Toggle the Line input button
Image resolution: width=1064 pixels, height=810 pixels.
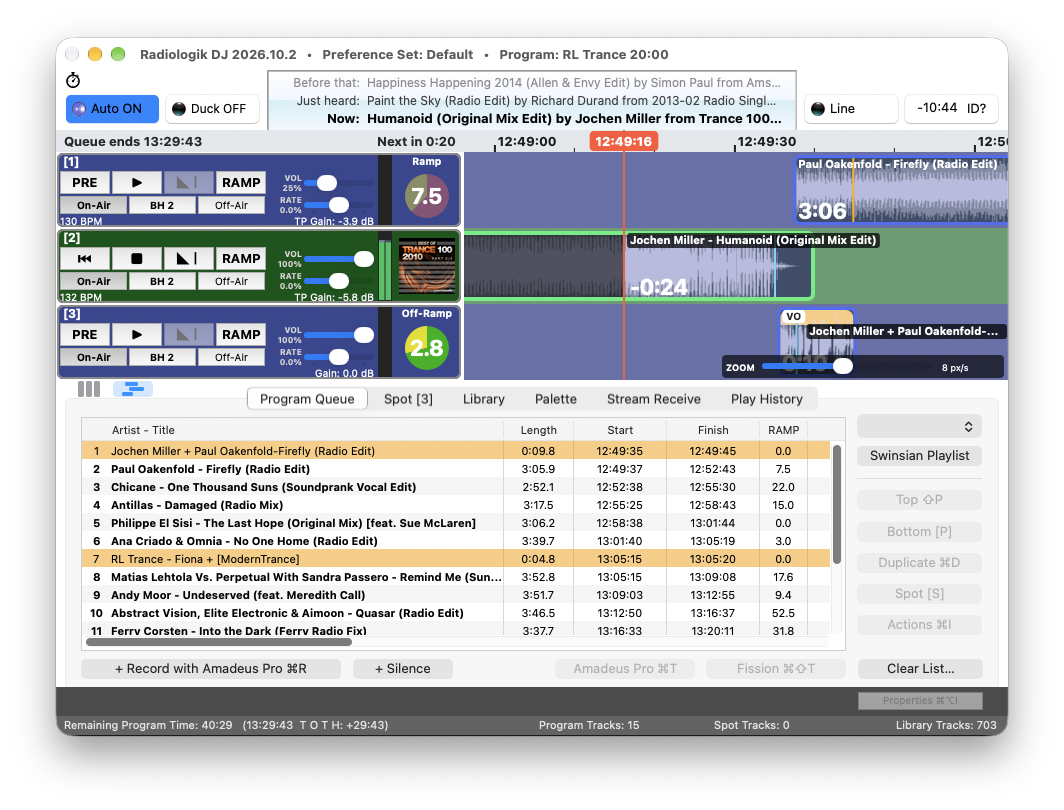851,109
